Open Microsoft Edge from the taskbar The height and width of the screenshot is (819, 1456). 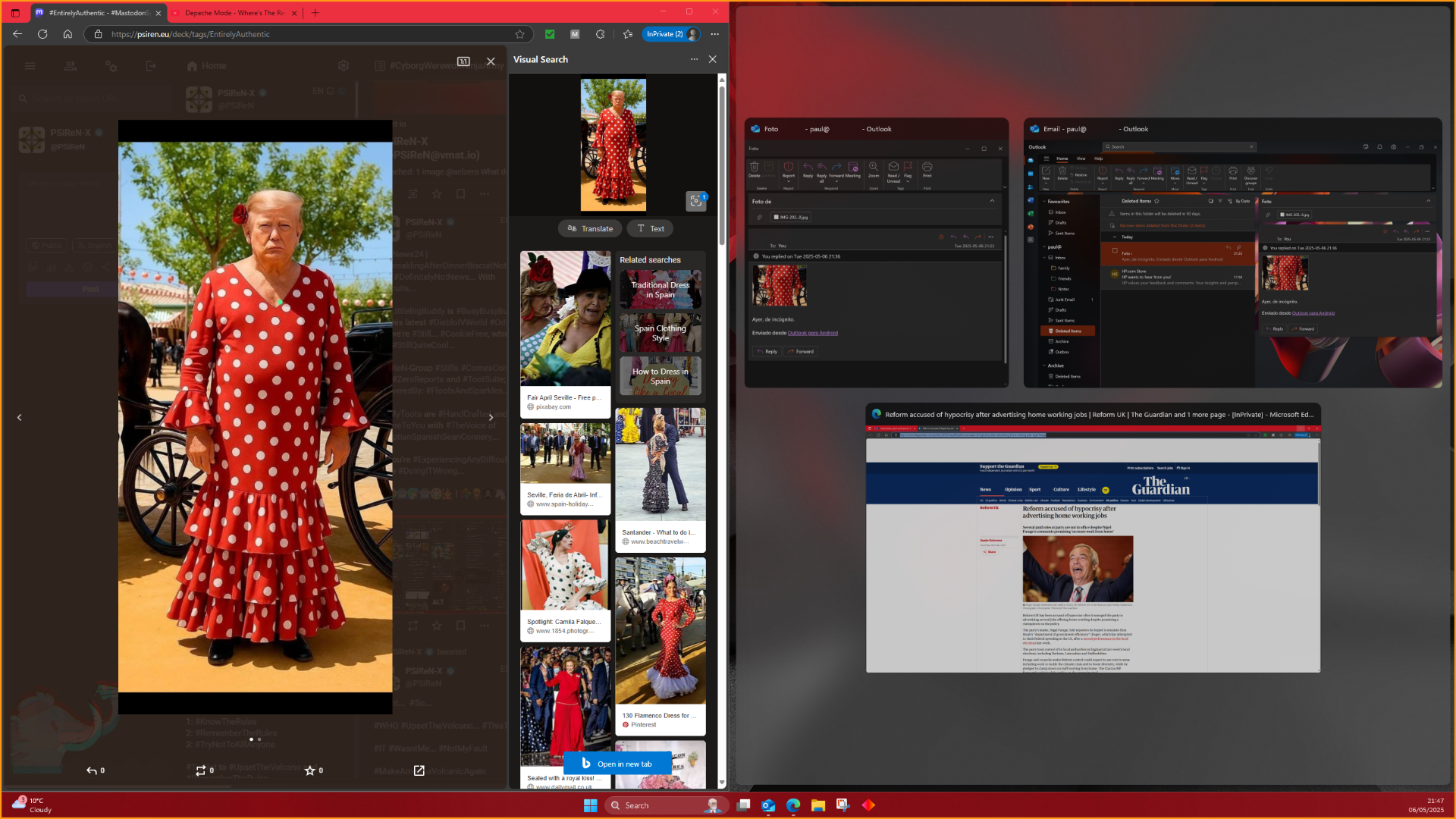point(793,805)
